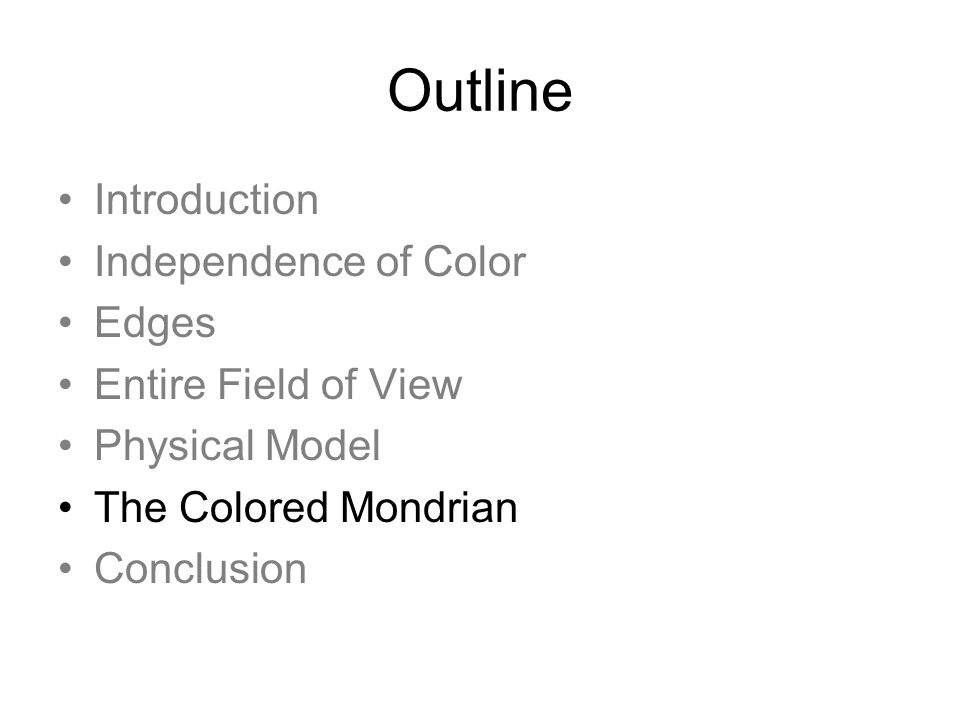Select the Physical Model entry

tap(238, 446)
